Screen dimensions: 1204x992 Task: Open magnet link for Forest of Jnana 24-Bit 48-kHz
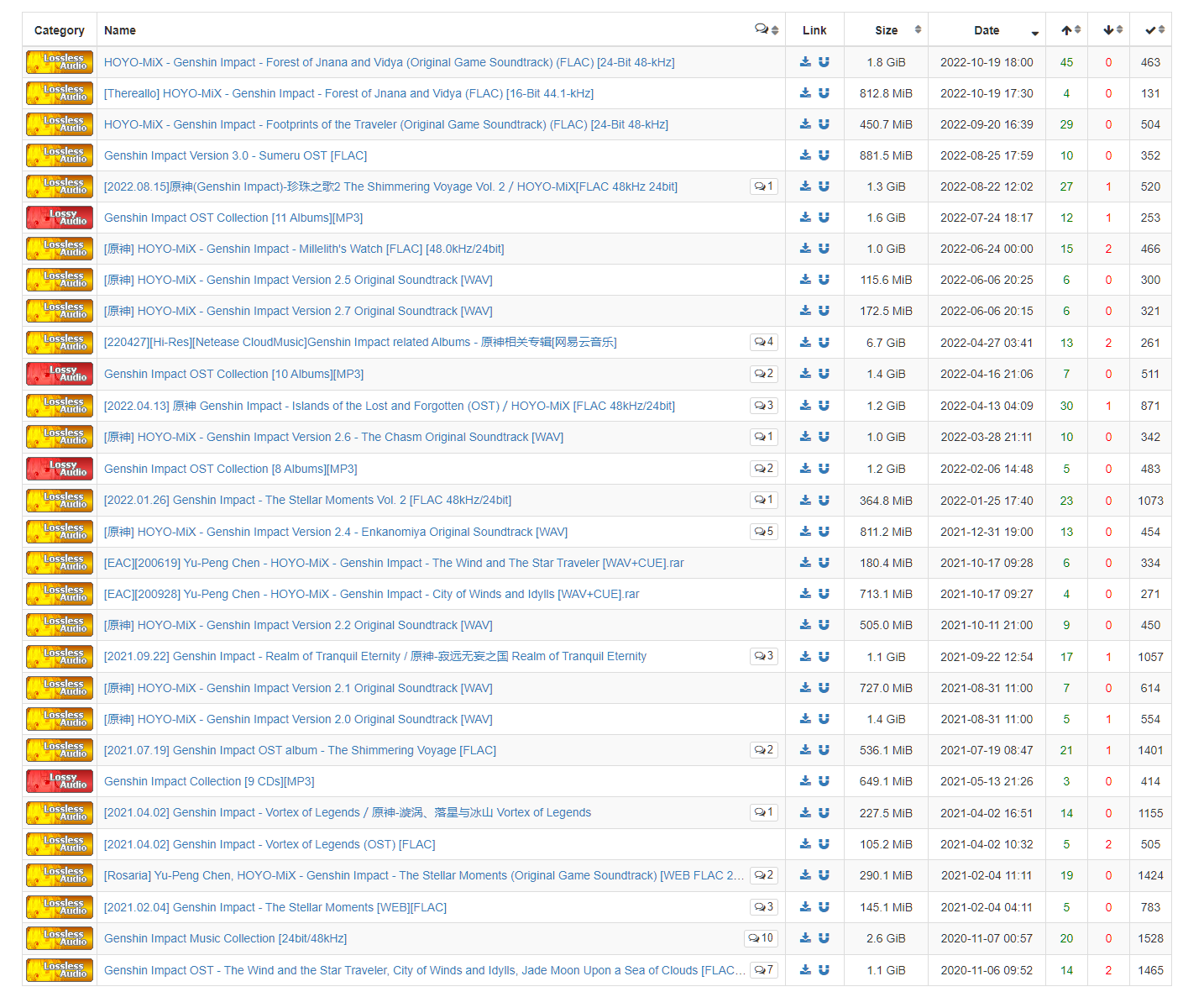click(824, 62)
